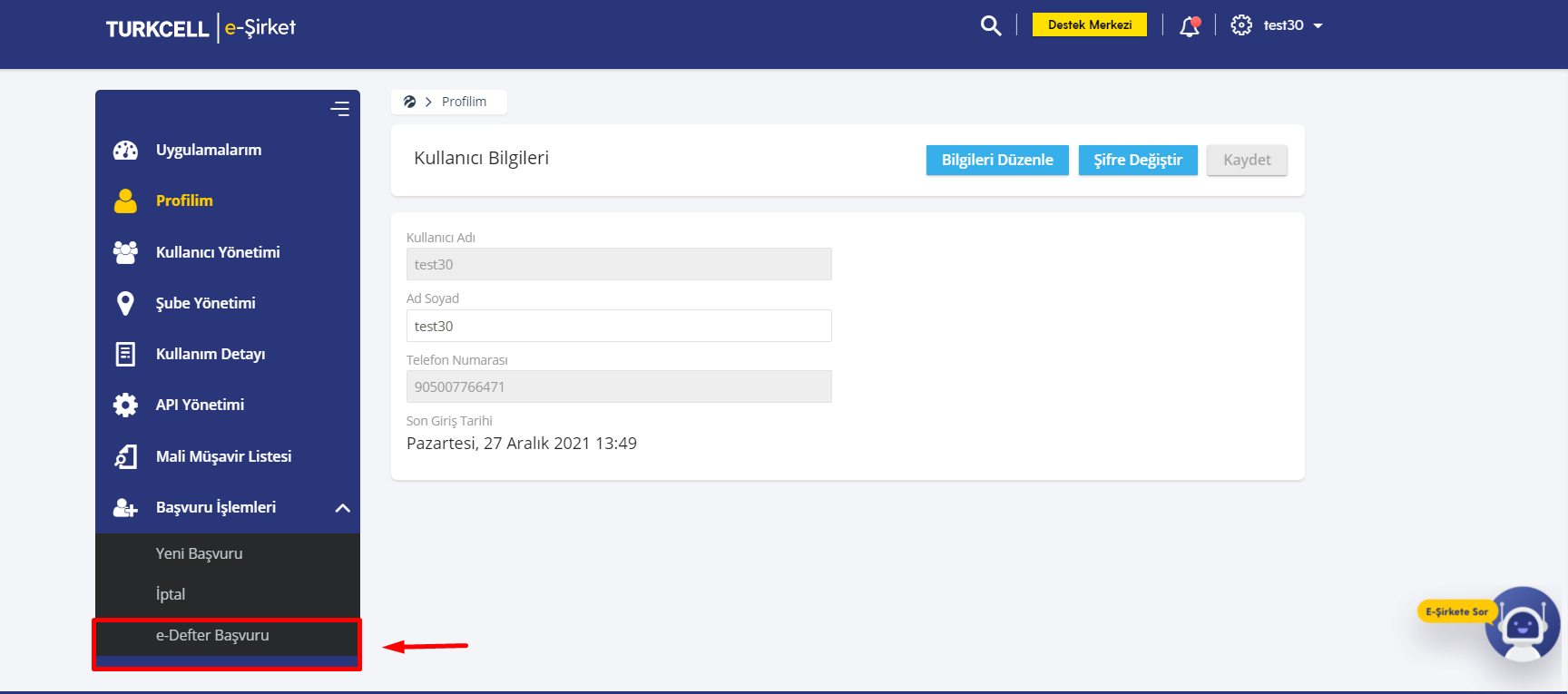
Task: Open Mali Müşavir Listesi
Action: 223,456
